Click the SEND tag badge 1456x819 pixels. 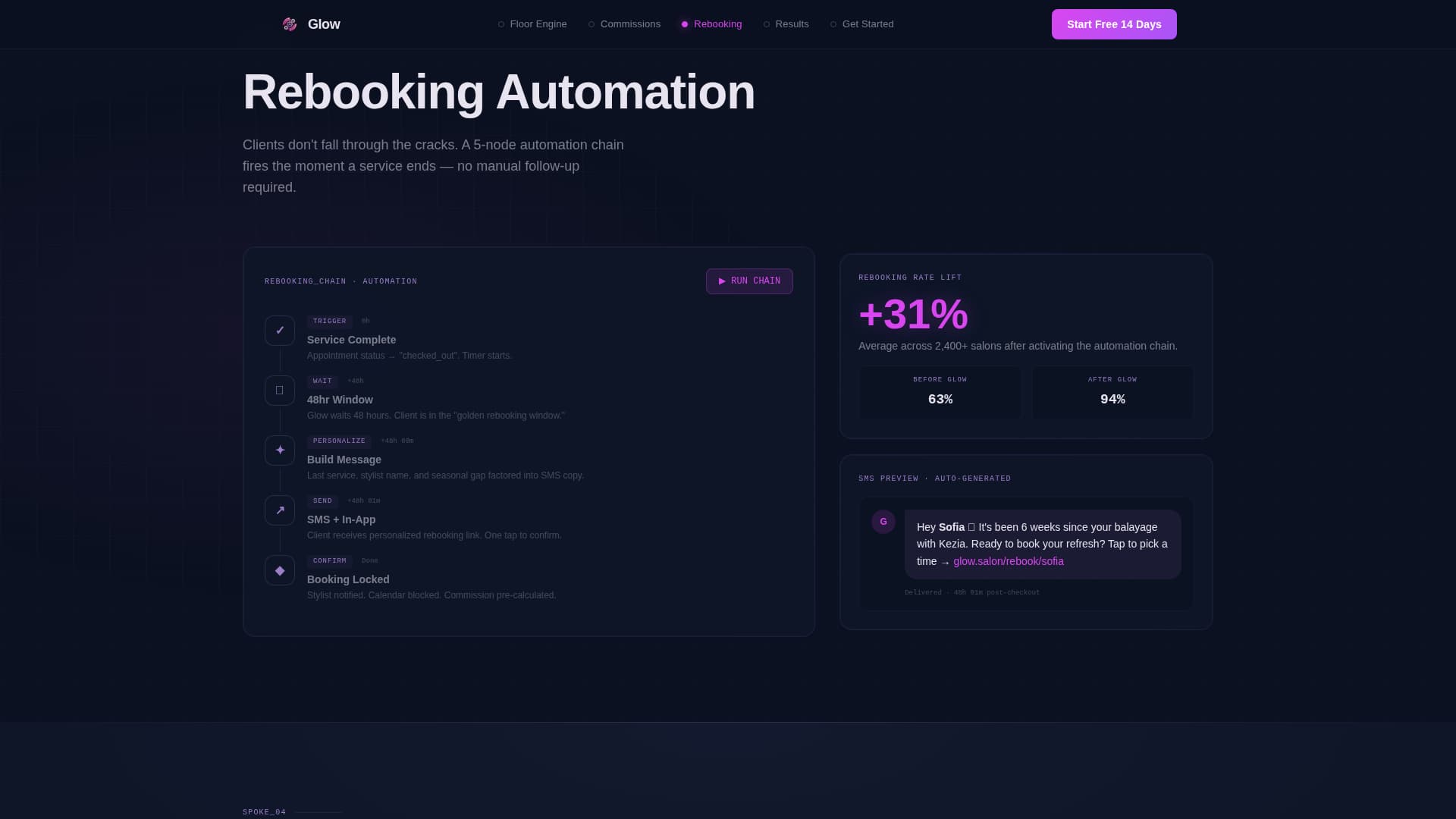click(322, 501)
